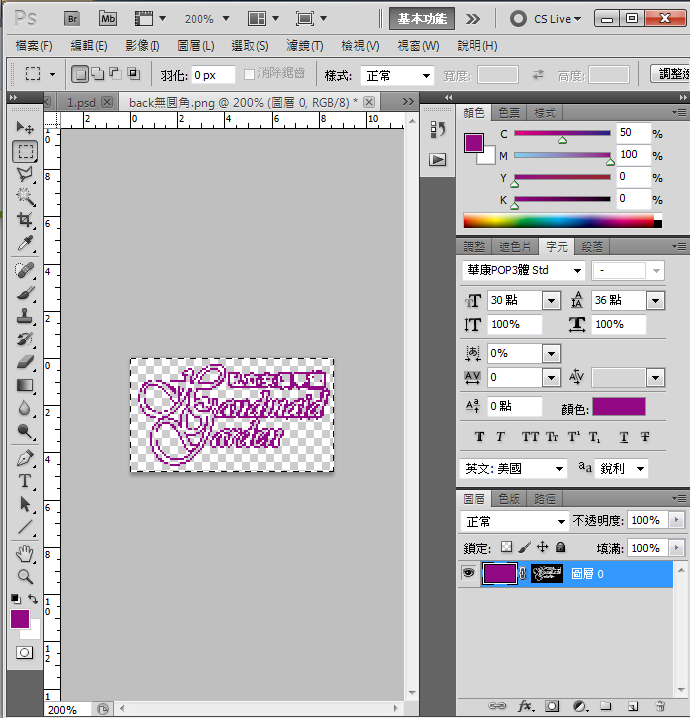Open layer styles fx button
The image size is (690, 718).
(x=525, y=706)
